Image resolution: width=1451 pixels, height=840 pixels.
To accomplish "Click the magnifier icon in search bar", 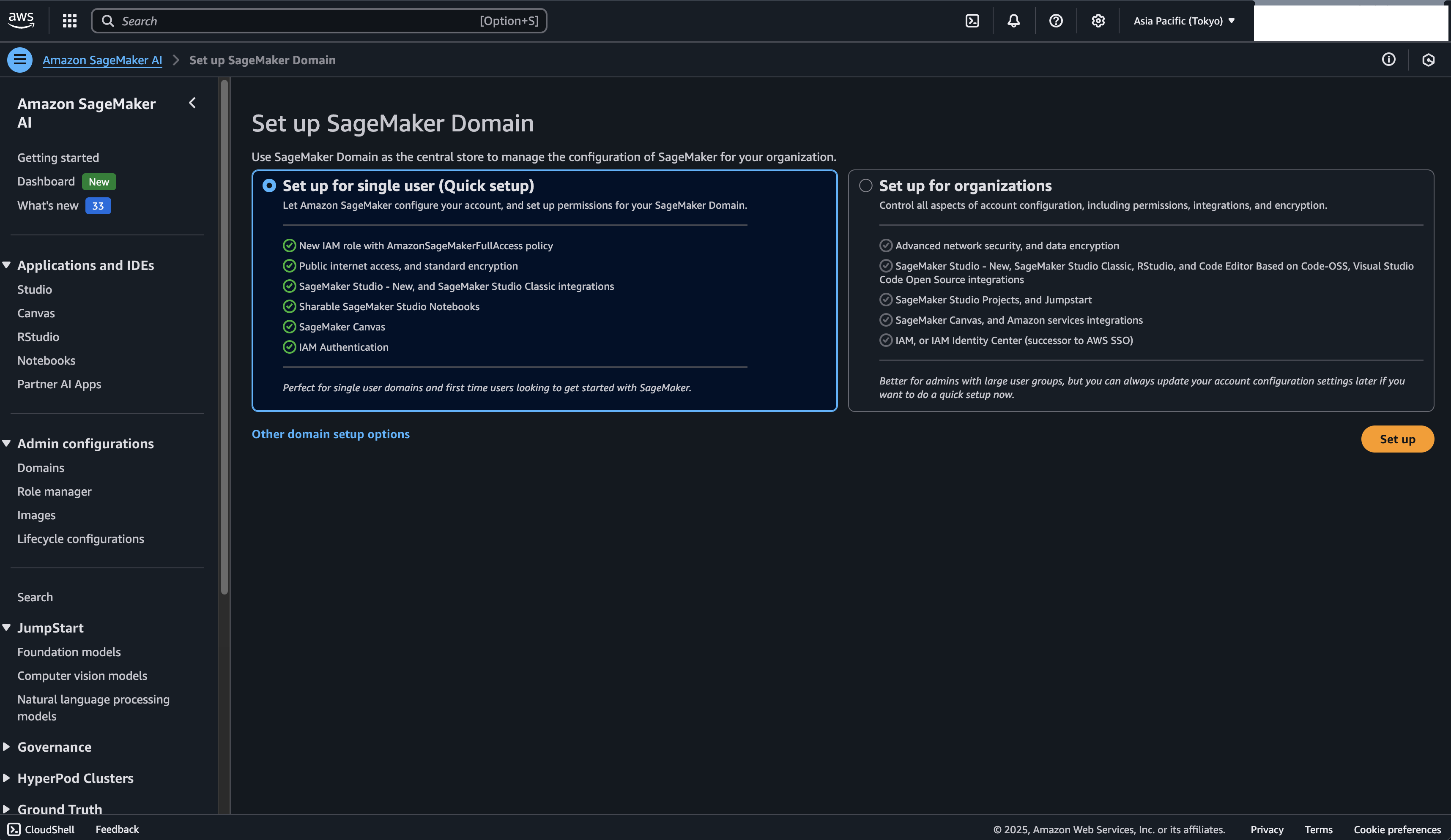I will (x=108, y=21).
